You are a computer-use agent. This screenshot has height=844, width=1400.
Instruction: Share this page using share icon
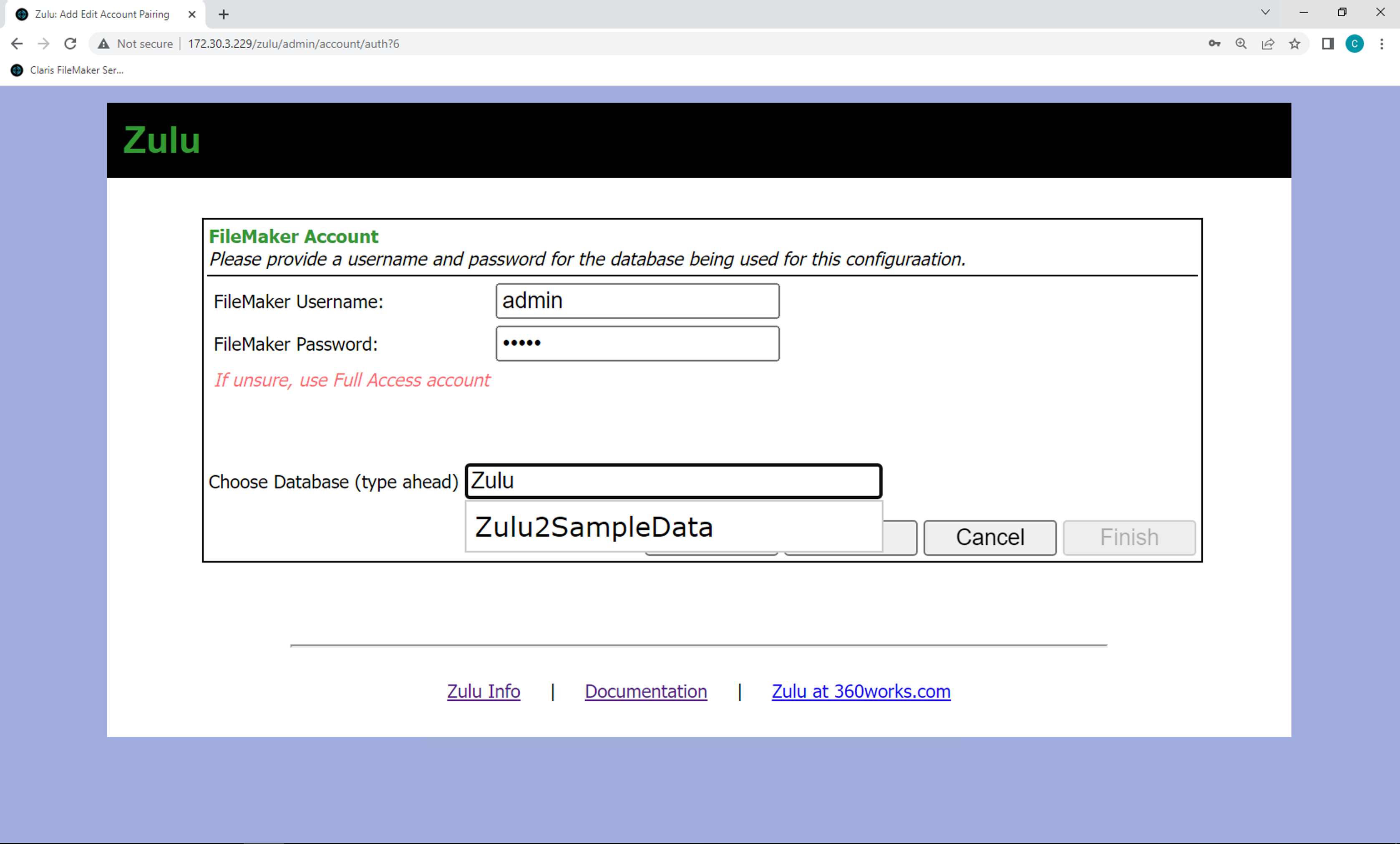pyautogui.click(x=1268, y=44)
